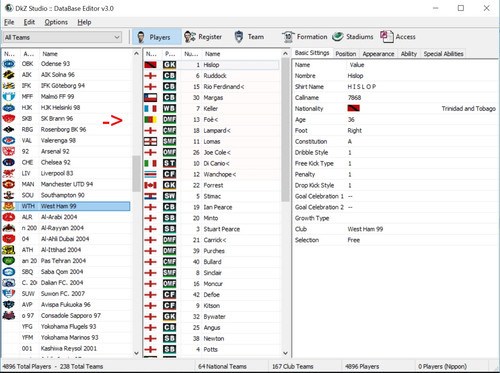This screenshot has width=500, height=373.
Task: Click the Shirt Name value HISLOP
Action: pos(362,87)
